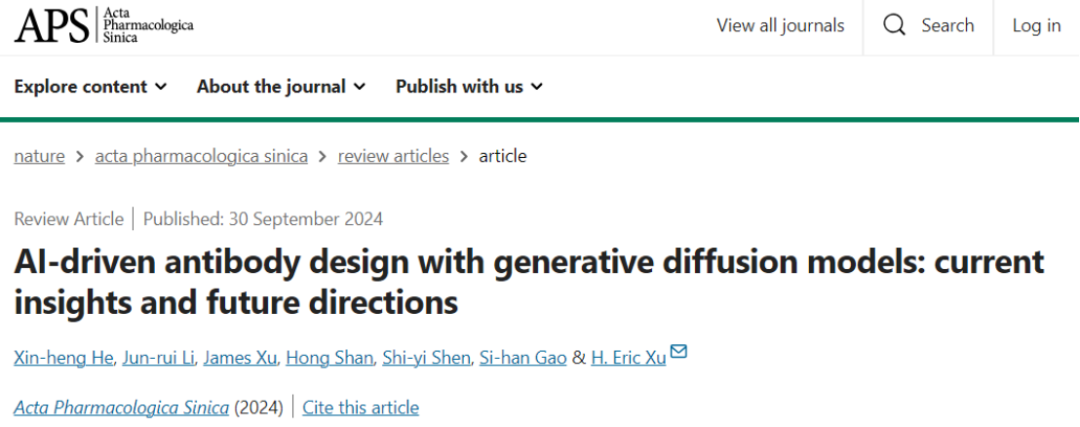The image size is (1080, 427).
Task: Click the Log in link
Action: pyautogui.click(x=1036, y=26)
